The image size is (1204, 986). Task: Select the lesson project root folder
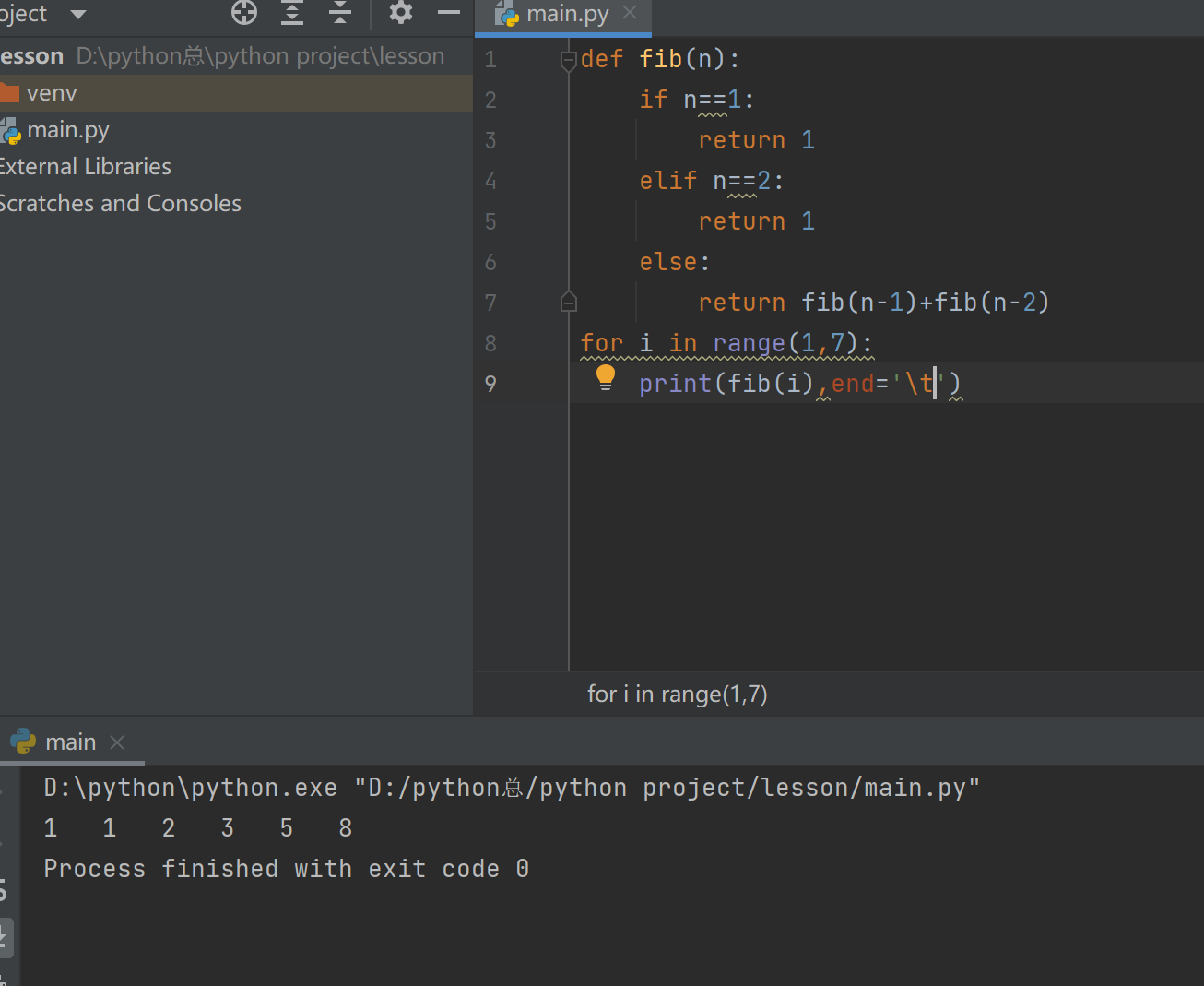click(236, 56)
